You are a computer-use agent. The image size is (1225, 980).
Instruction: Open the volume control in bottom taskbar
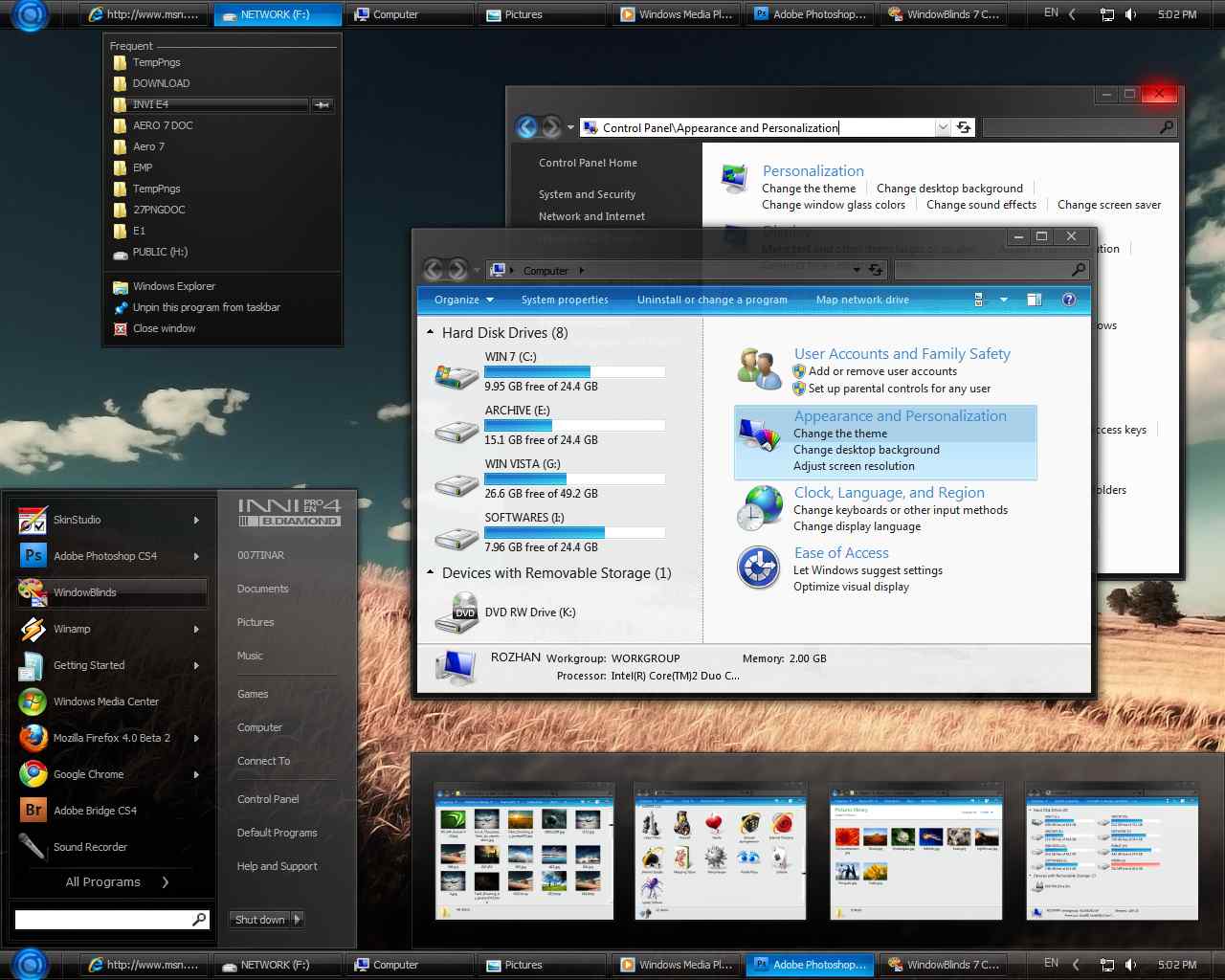pyautogui.click(x=1131, y=965)
